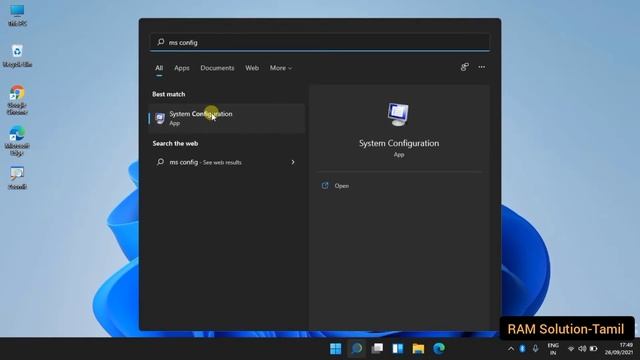Viewport: 640px width, 360px height.
Task: Show hidden system tray icons
Action: [x=511, y=349]
